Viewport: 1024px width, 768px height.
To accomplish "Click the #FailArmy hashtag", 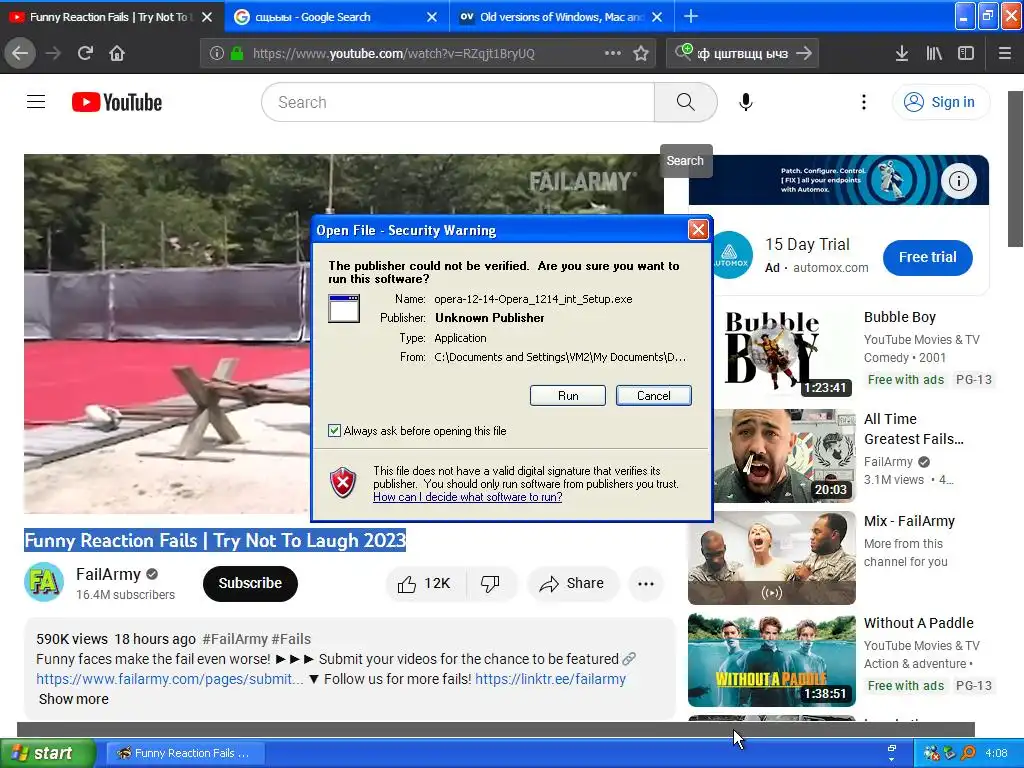I will click(235, 639).
